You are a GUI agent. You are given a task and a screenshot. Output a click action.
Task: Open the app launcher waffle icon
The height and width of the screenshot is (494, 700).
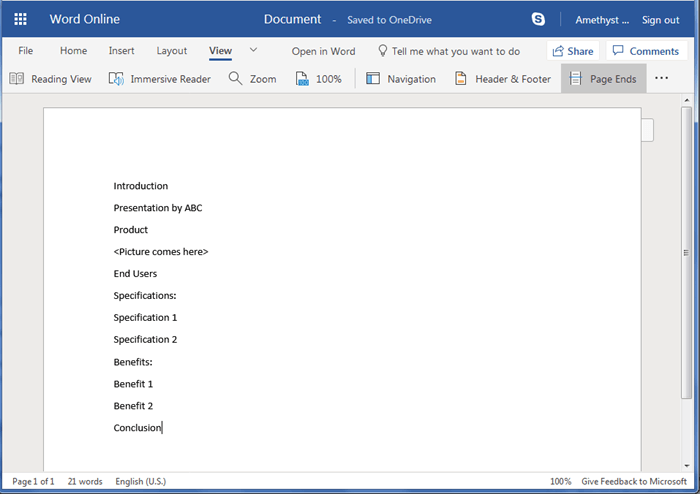pos(20,19)
